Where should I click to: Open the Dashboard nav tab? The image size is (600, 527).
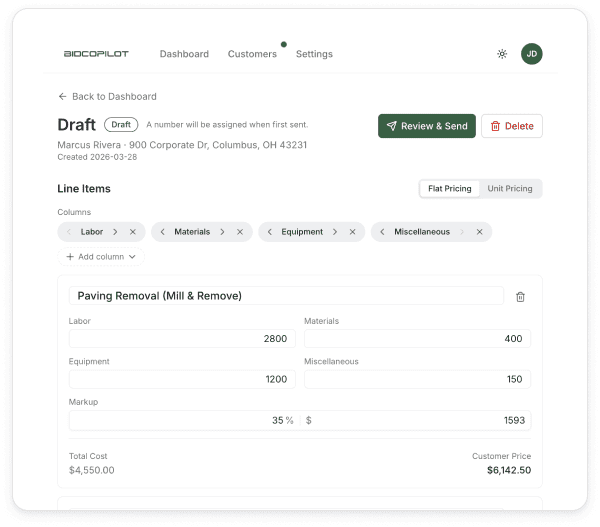[184, 54]
